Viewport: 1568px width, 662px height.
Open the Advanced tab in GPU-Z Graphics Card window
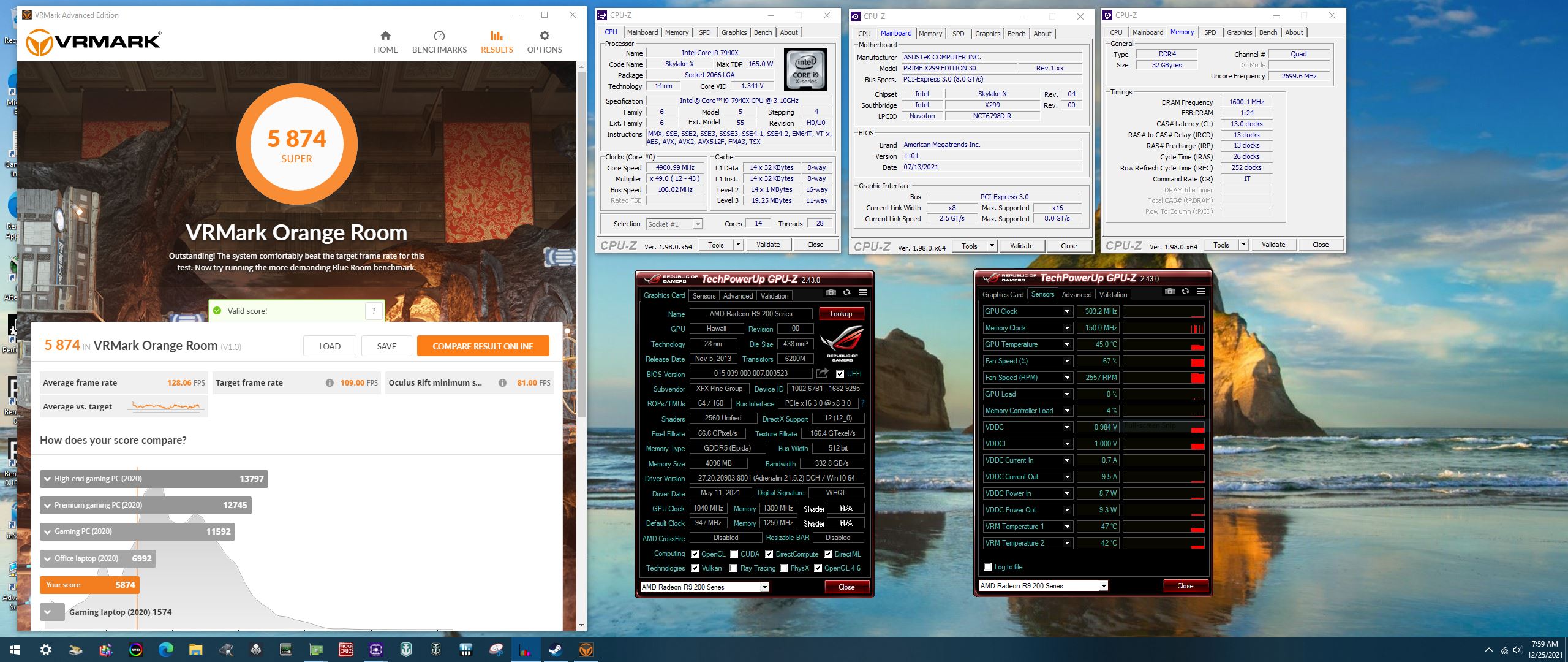coord(737,295)
